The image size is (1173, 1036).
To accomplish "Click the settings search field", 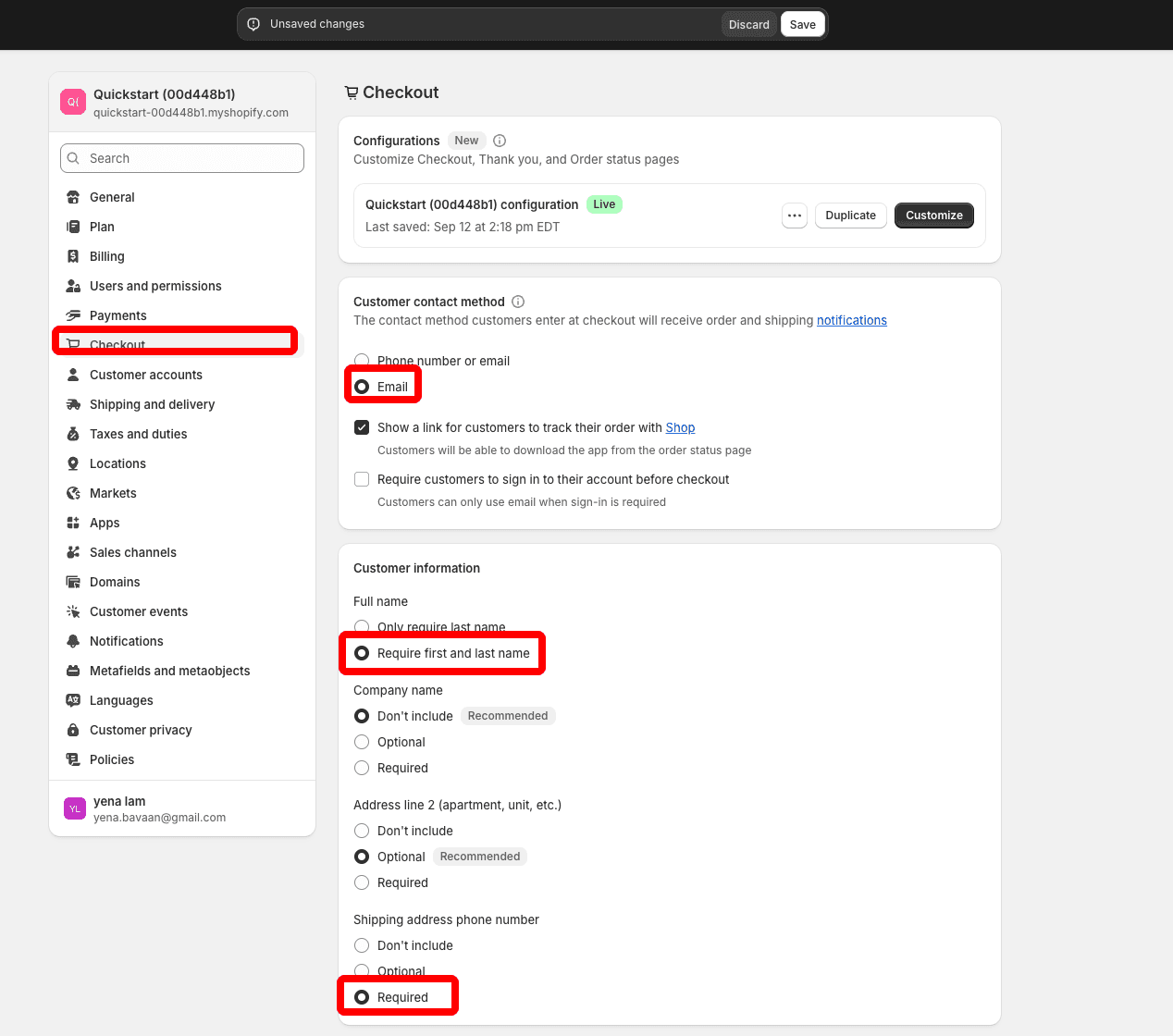I will coord(181,158).
